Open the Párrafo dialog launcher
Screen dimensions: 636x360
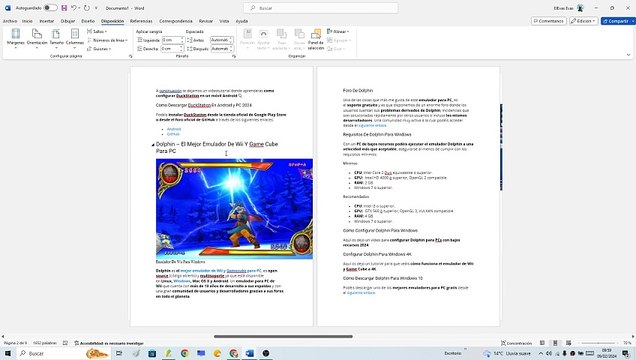tap(234, 56)
